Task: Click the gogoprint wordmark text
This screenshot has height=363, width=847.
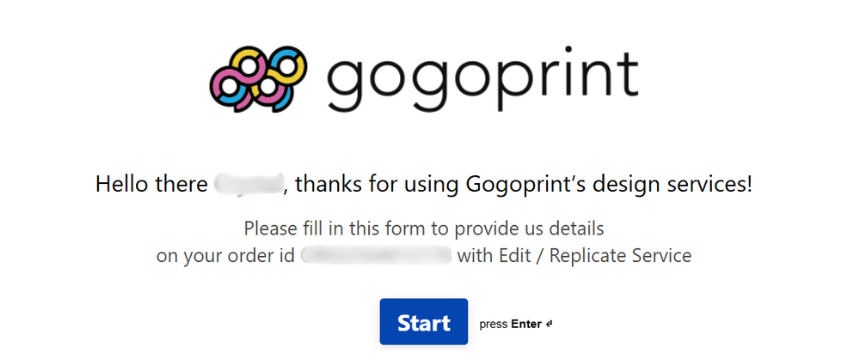Action: tap(483, 82)
